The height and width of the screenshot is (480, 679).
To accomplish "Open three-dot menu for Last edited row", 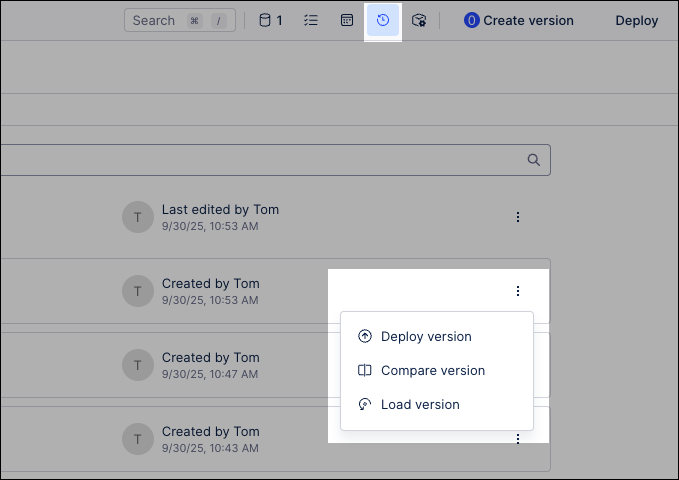I will pos(517,217).
